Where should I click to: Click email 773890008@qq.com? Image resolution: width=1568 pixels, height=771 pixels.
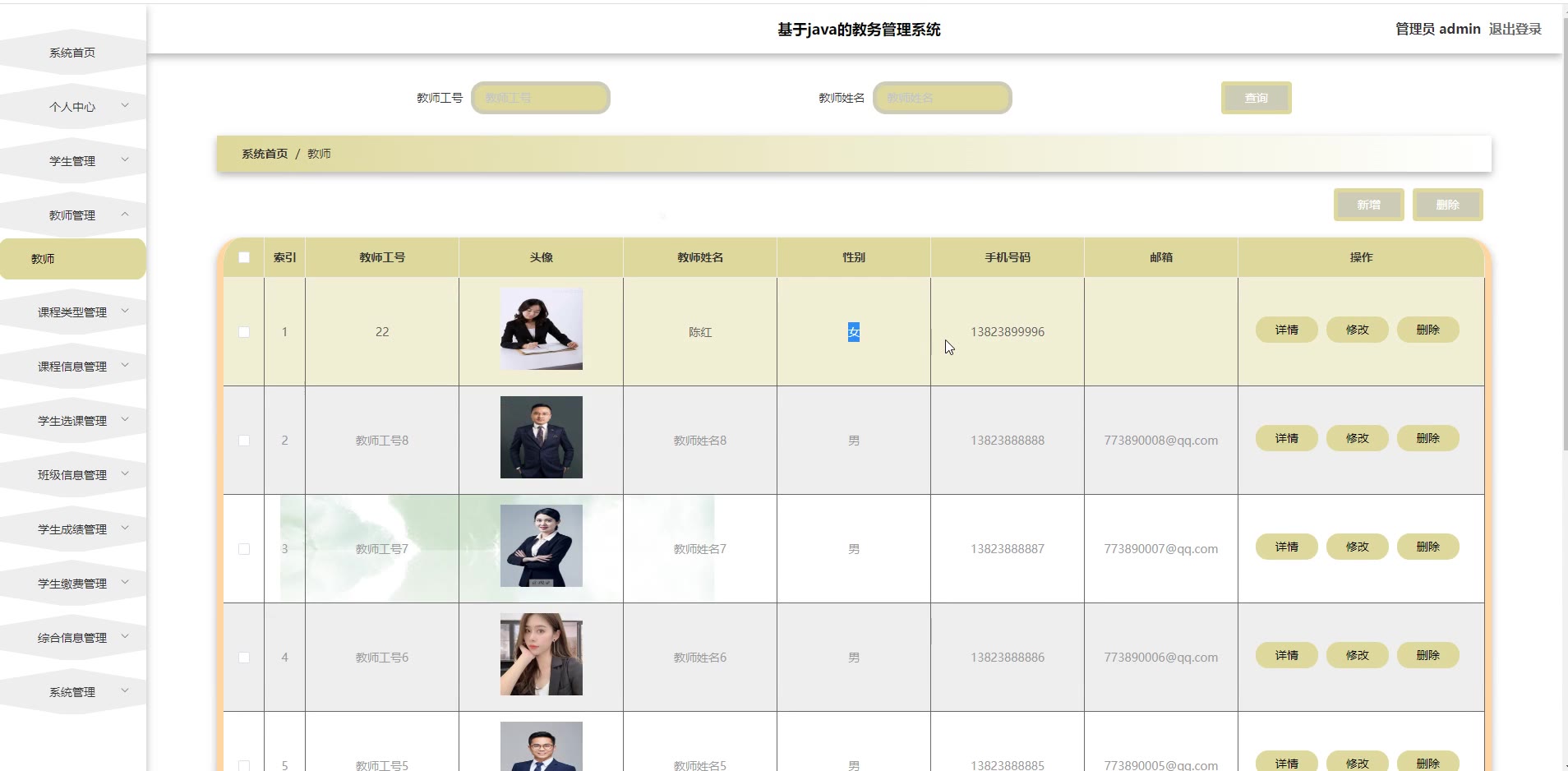(x=1161, y=441)
